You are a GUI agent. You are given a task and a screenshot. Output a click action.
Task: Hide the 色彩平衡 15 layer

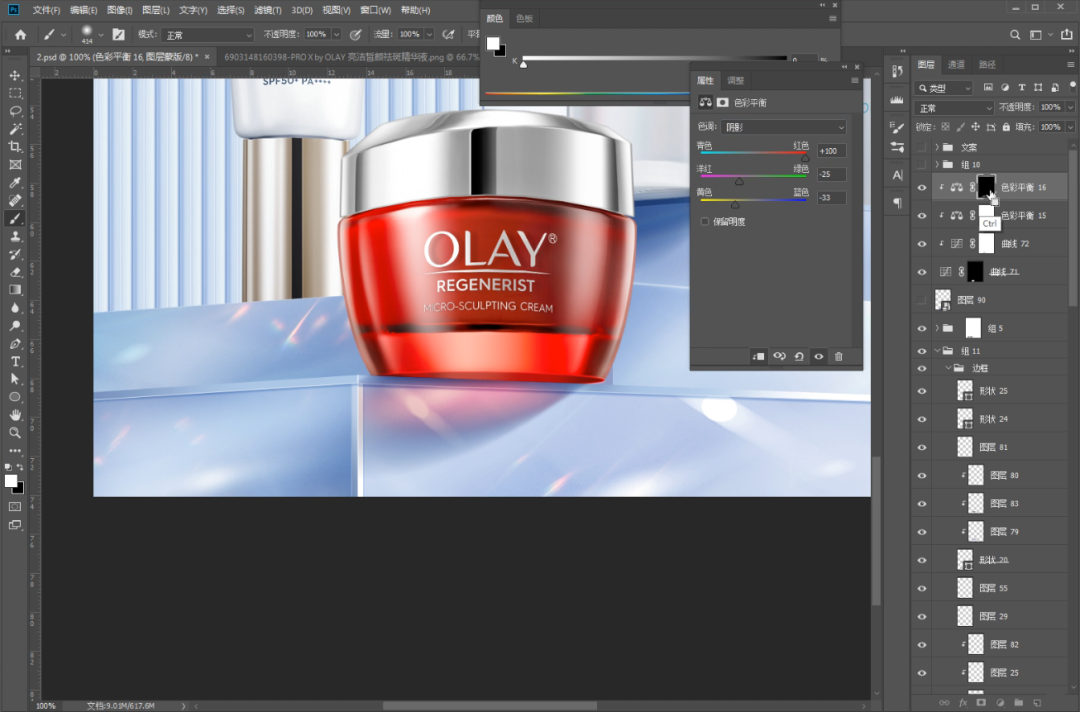[922, 216]
